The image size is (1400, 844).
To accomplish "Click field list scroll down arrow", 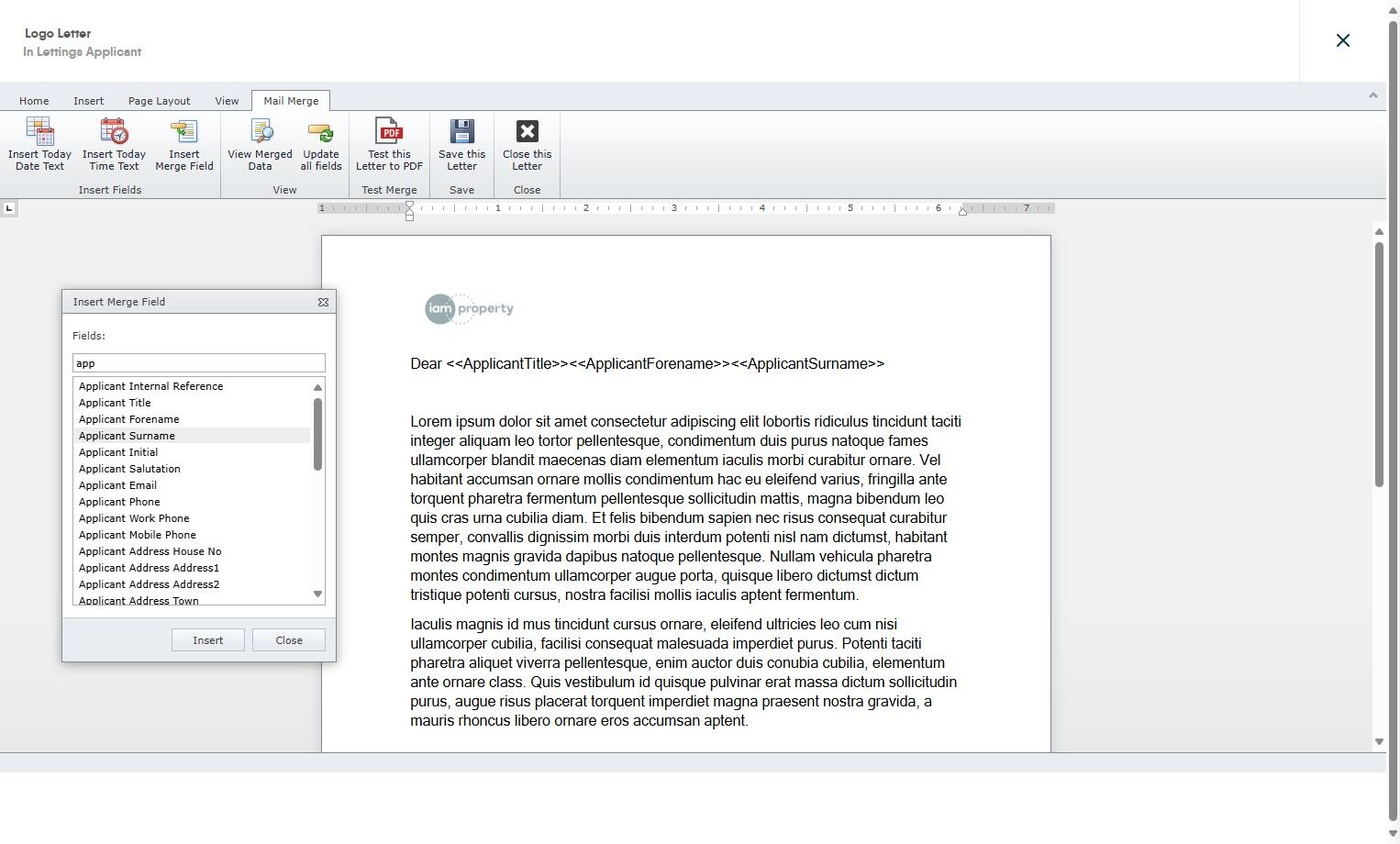I will tap(318, 594).
